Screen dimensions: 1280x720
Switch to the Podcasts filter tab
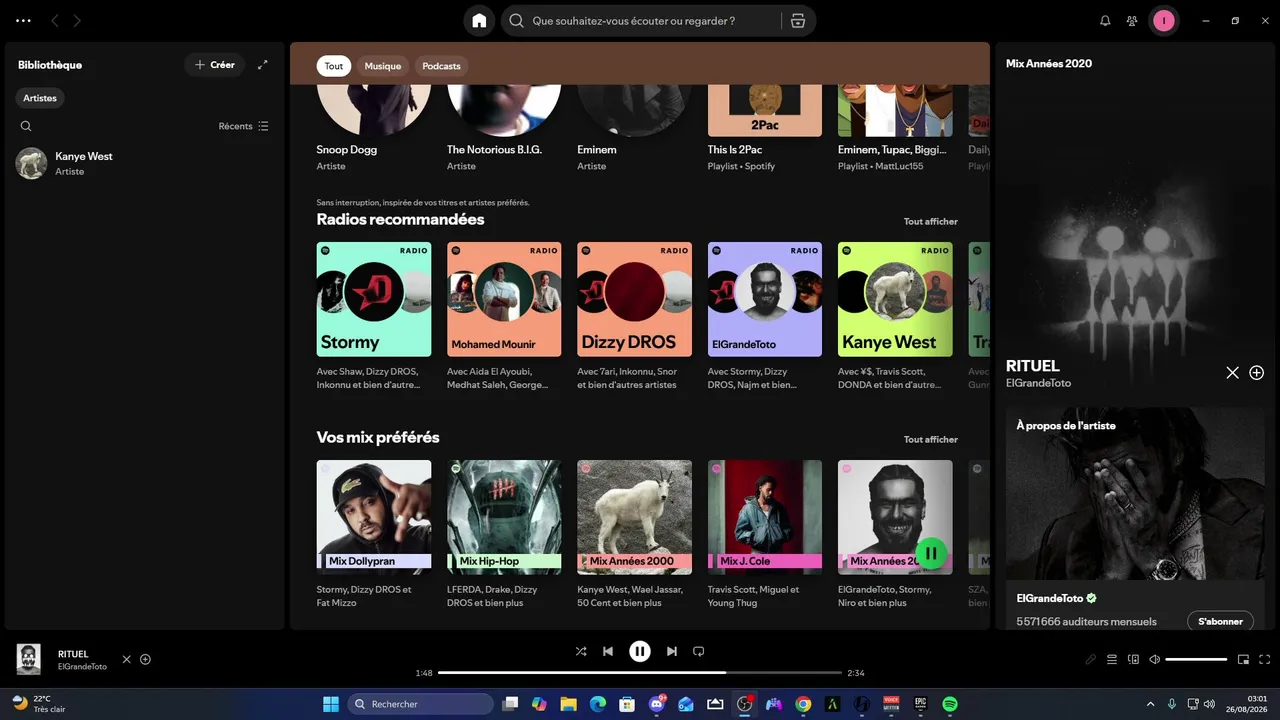pos(441,66)
